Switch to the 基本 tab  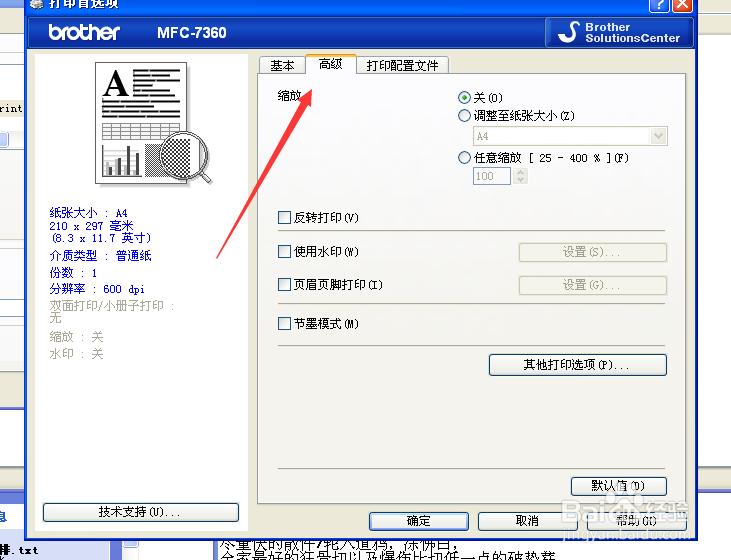pos(282,65)
